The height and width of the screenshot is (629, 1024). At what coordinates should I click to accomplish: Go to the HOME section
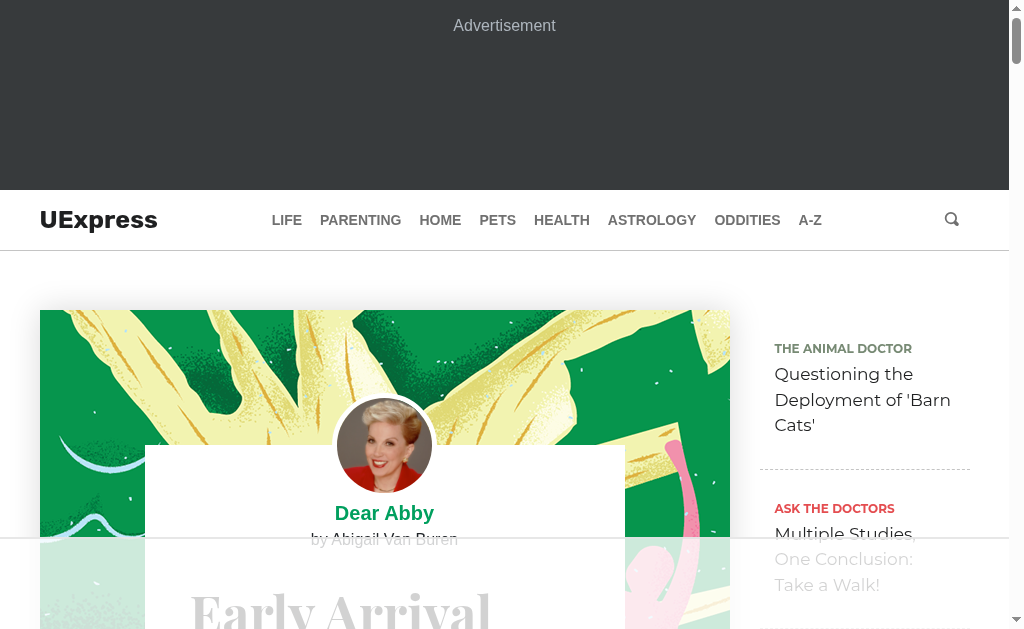coord(440,221)
